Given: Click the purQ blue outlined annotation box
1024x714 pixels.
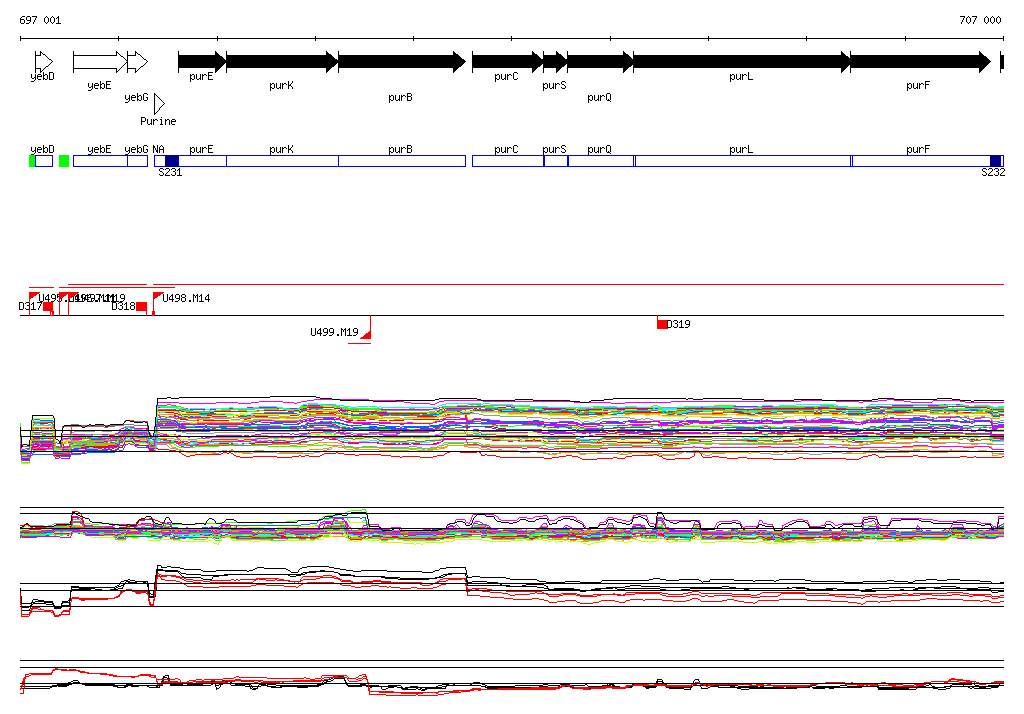Looking at the screenshot, I should [x=600, y=161].
